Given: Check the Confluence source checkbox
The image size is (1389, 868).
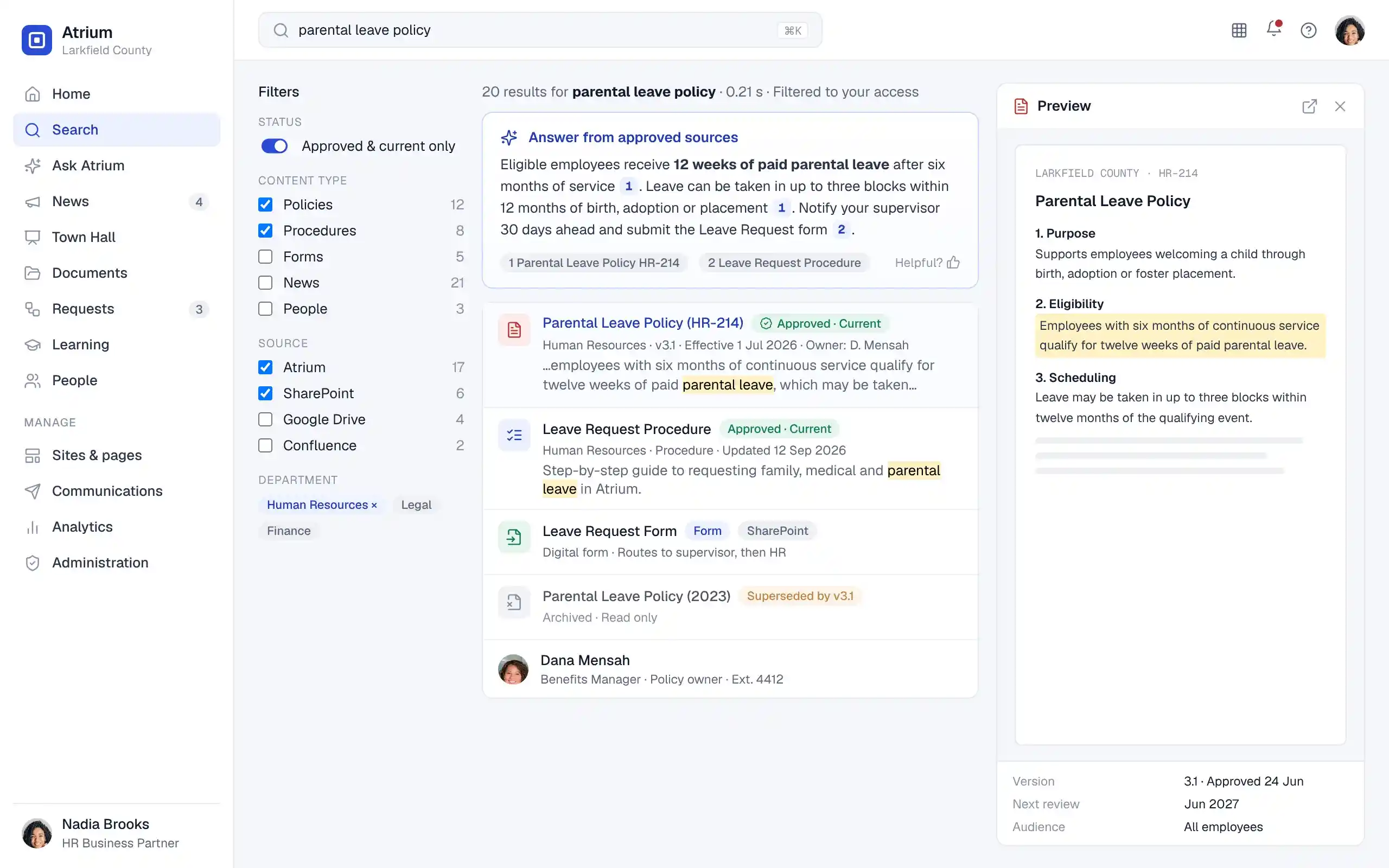Looking at the screenshot, I should click(x=265, y=445).
